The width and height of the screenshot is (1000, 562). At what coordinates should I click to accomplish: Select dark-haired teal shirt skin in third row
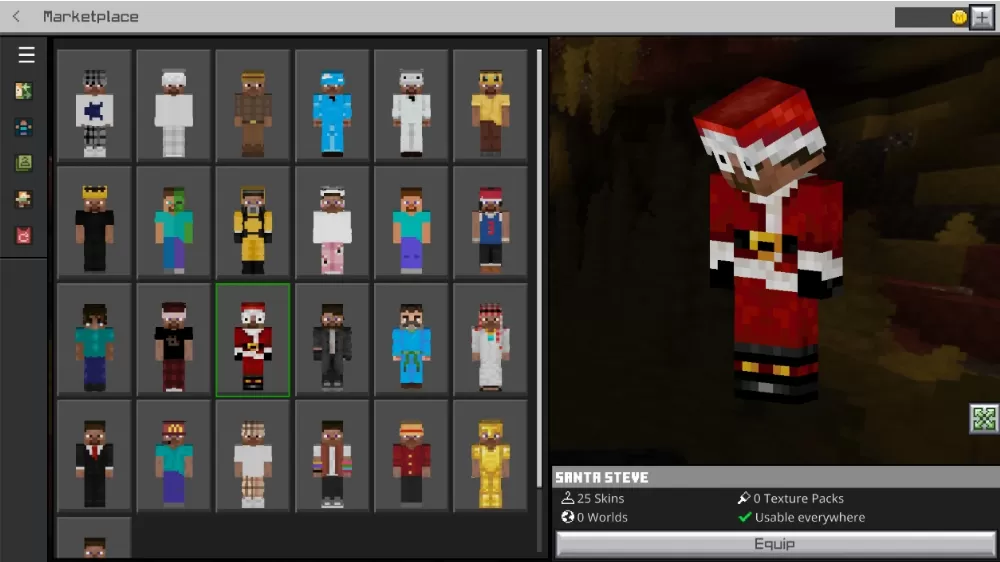[94, 340]
